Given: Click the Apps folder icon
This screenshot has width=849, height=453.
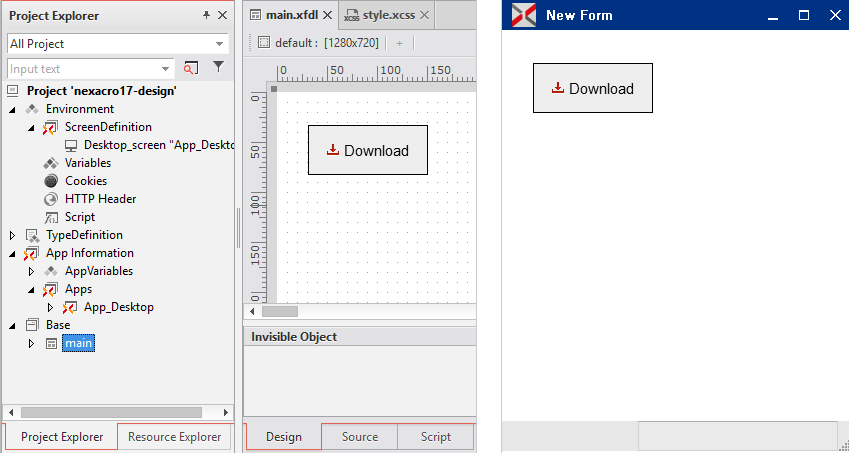Looking at the screenshot, I should tap(50, 290).
